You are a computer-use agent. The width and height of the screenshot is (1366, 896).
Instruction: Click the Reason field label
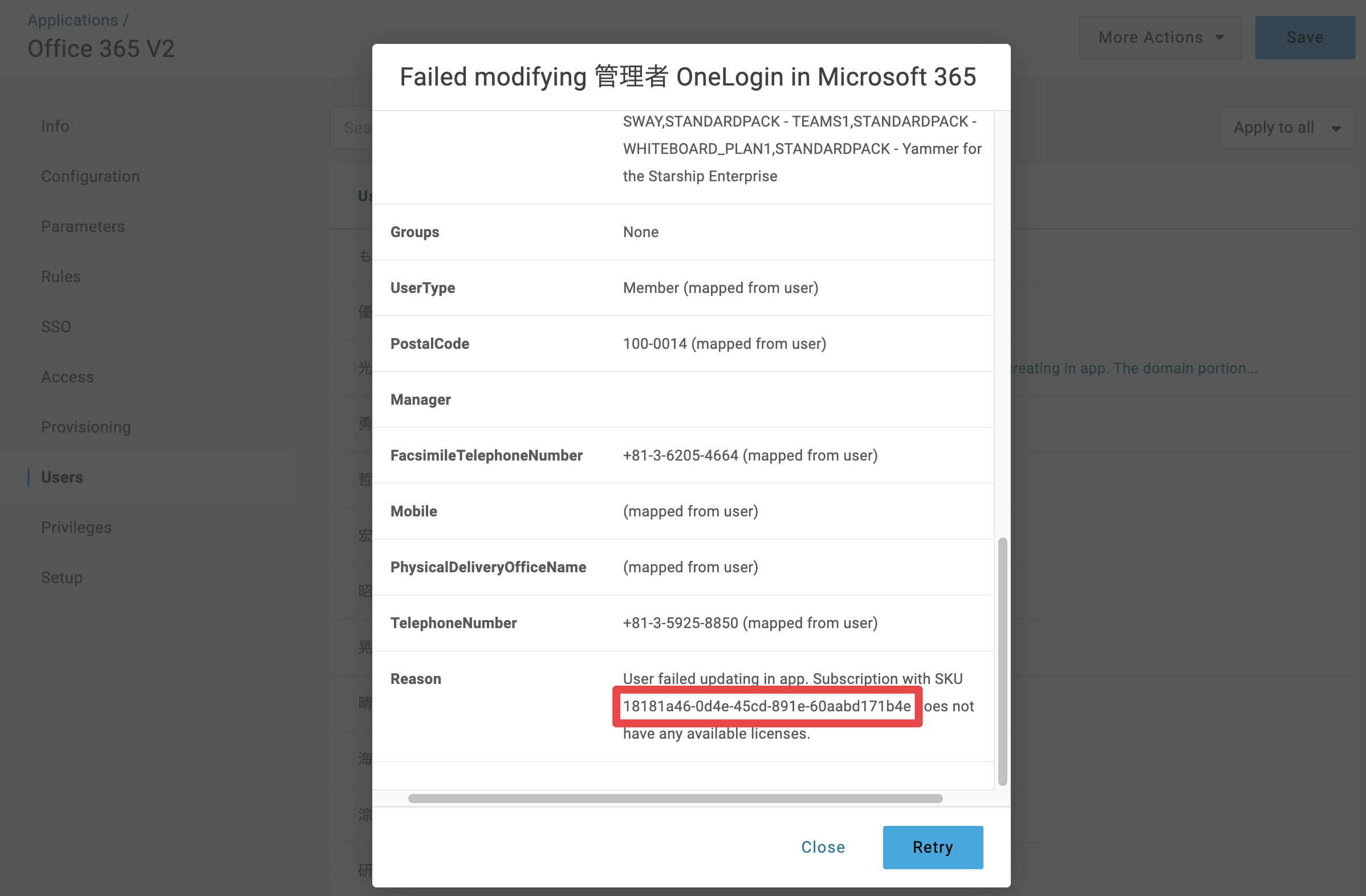pyautogui.click(x=416, y=679)
